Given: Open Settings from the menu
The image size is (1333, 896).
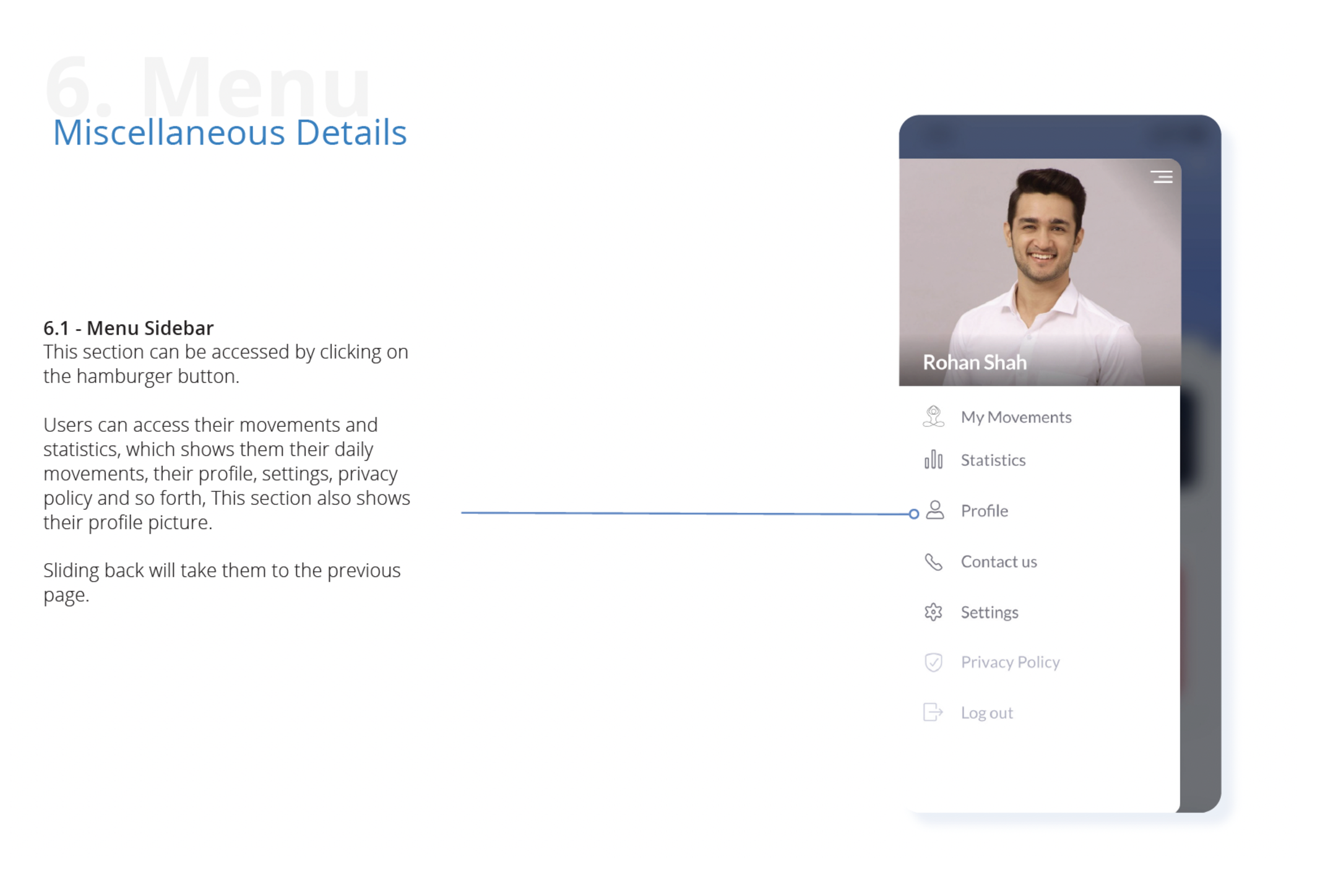Looking at the screenshot, I should pos(989,613).
